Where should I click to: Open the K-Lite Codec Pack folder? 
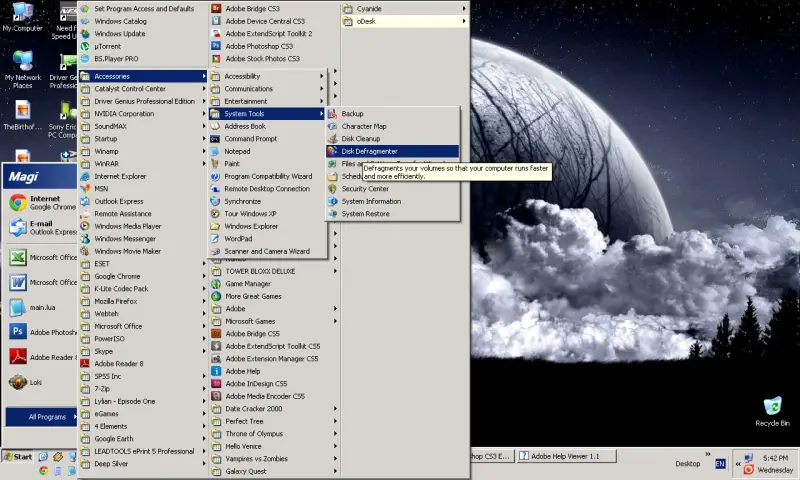pos(143,289)
